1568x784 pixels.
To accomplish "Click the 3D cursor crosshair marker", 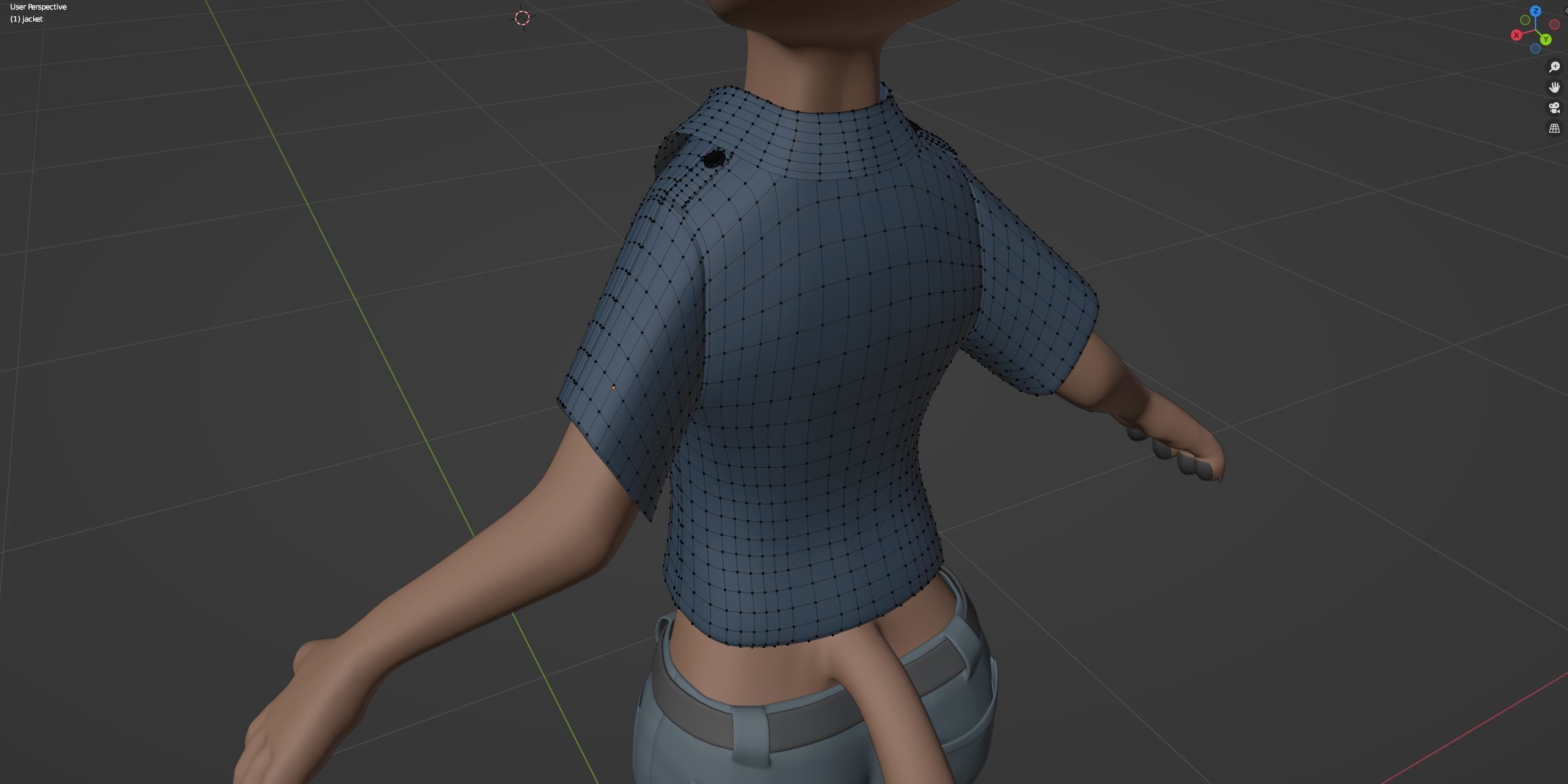I will point(522,18).
